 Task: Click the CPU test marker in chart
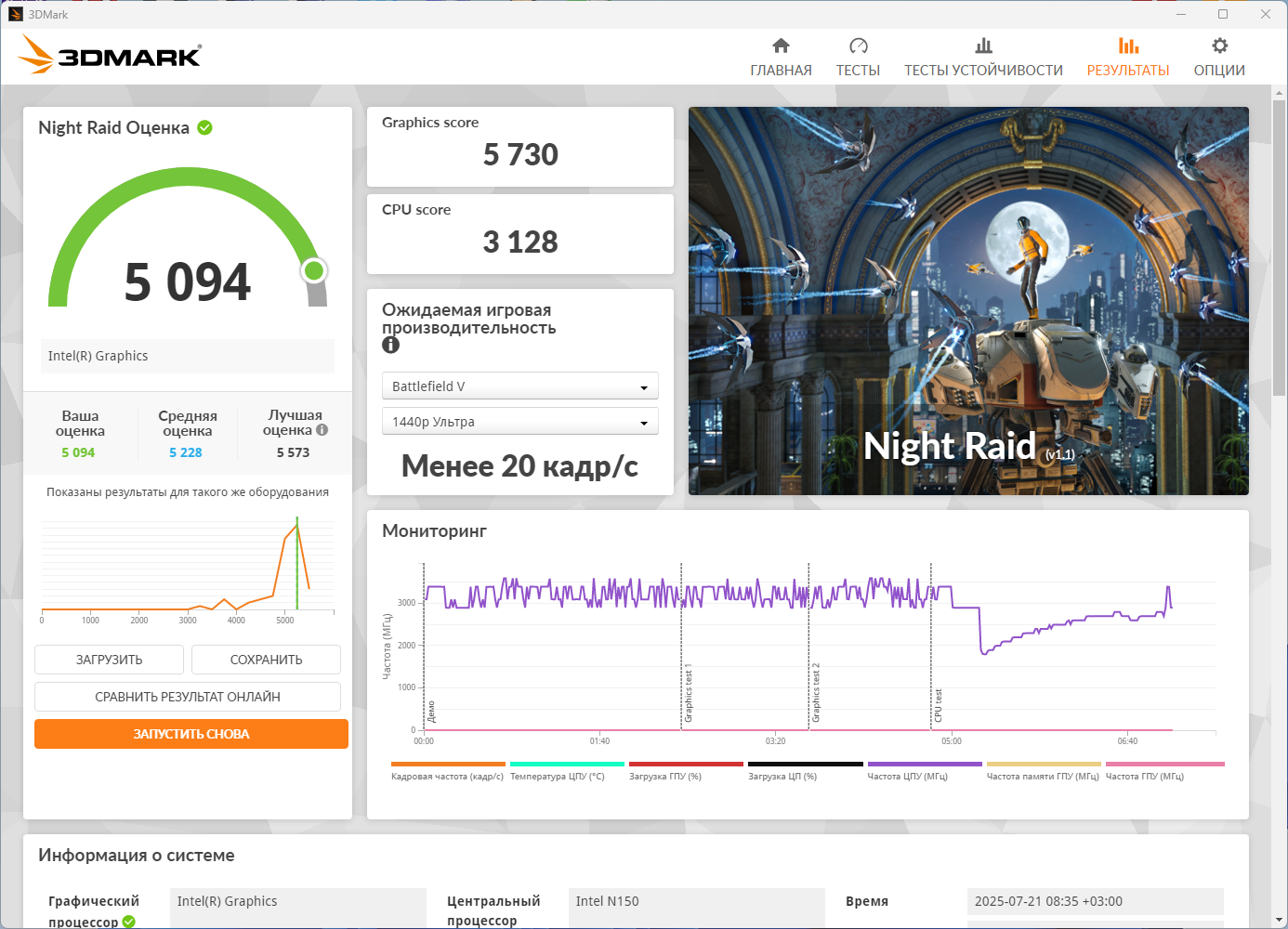[x=939, y=705]
